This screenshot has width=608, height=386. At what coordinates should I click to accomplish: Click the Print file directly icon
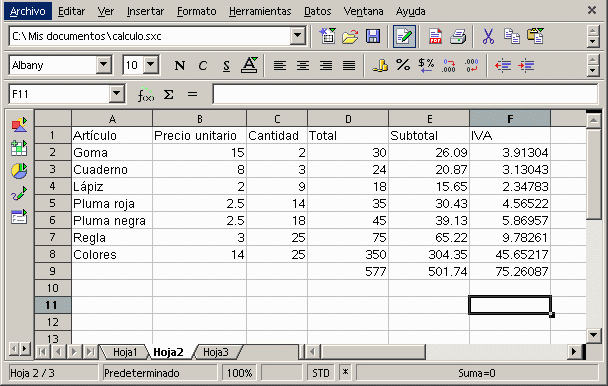[x=458, y=36]
